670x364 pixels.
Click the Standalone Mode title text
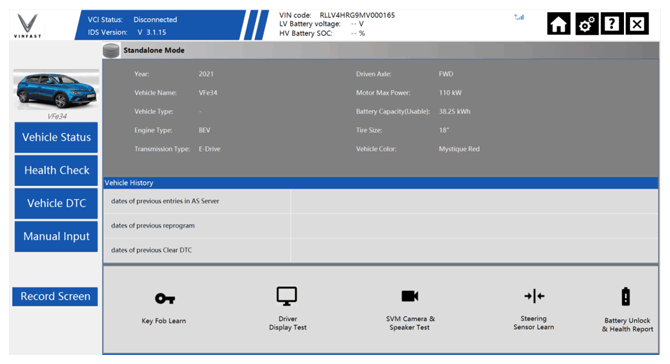154,50
